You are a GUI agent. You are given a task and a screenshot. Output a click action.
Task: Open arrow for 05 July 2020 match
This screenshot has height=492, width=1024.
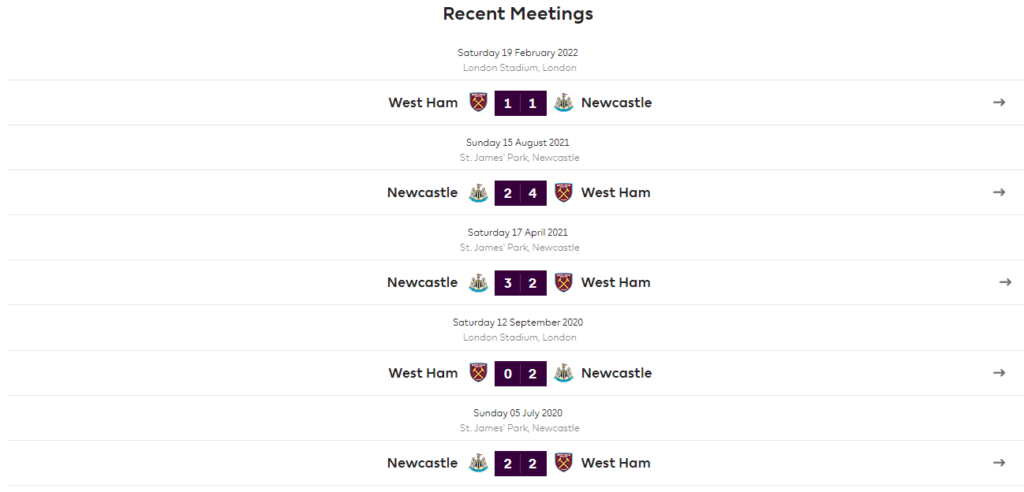(999, 463)
